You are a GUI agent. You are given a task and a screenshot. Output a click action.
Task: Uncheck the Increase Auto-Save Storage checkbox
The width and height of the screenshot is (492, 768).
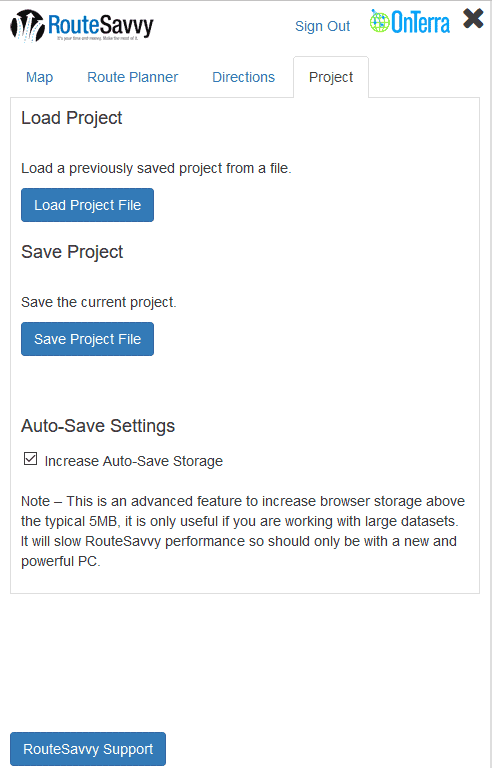point(30,459)
